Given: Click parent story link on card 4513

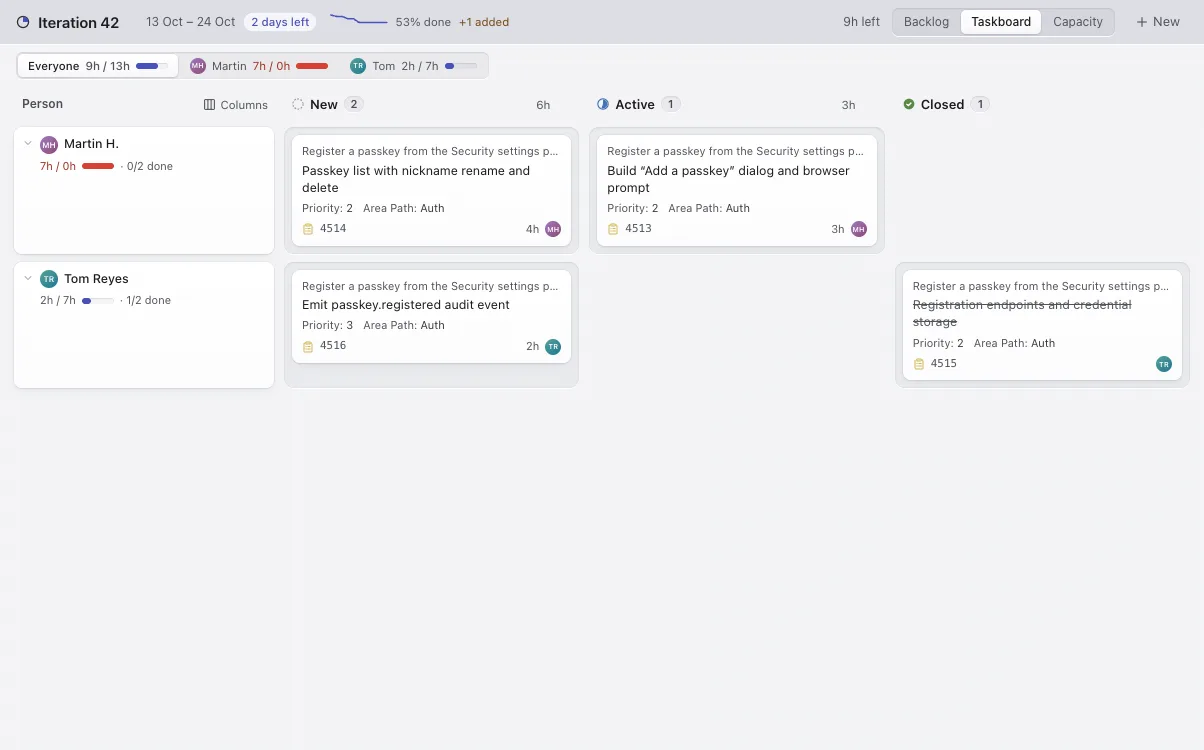Looking at the screenshot, I should point(735,152).
